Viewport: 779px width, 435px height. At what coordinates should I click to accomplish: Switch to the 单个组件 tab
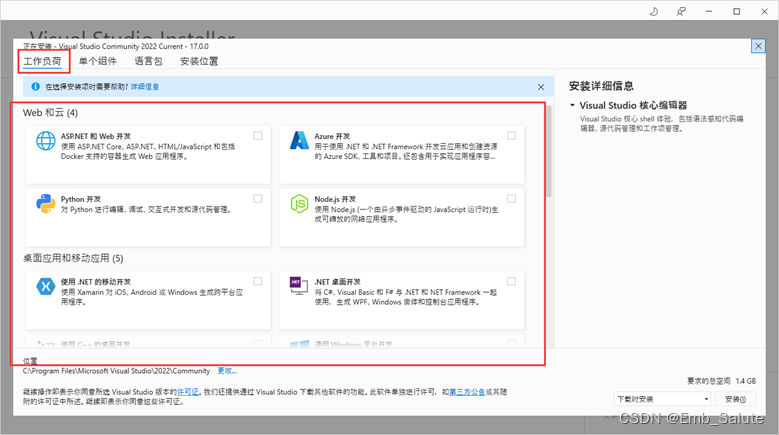98,61
